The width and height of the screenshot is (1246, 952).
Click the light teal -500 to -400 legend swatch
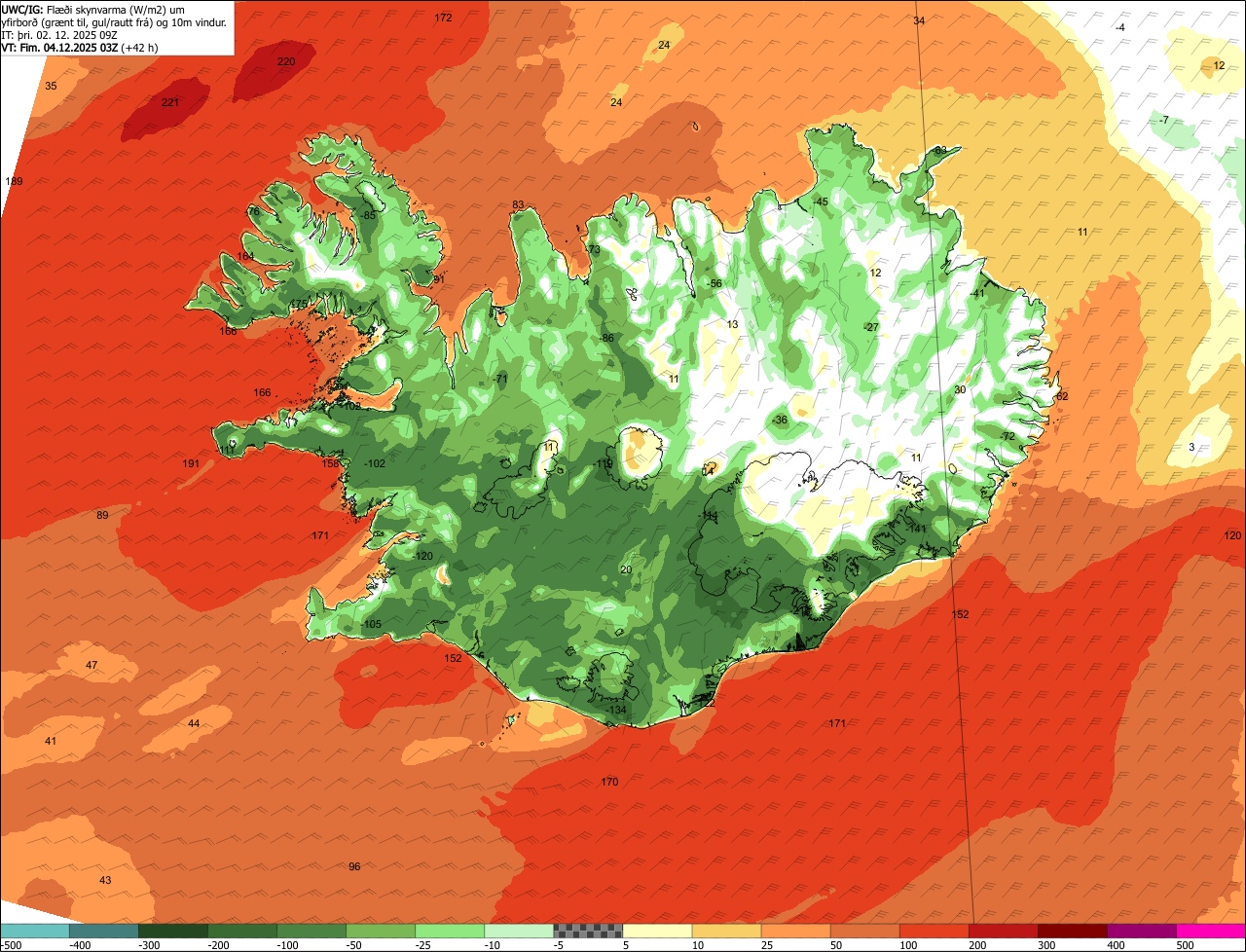click(x=35, y=931)
